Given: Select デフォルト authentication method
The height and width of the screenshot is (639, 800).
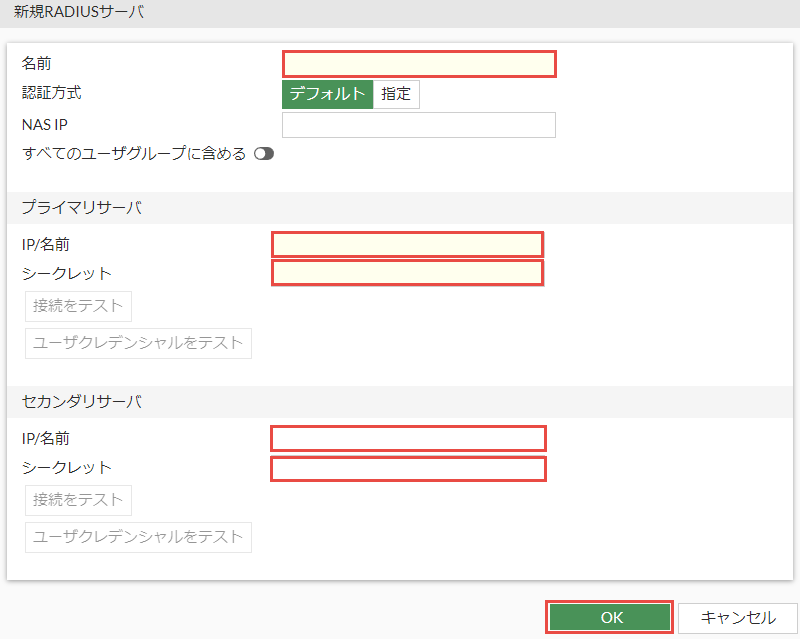Looking at the screenshot, I should (328, 94).
